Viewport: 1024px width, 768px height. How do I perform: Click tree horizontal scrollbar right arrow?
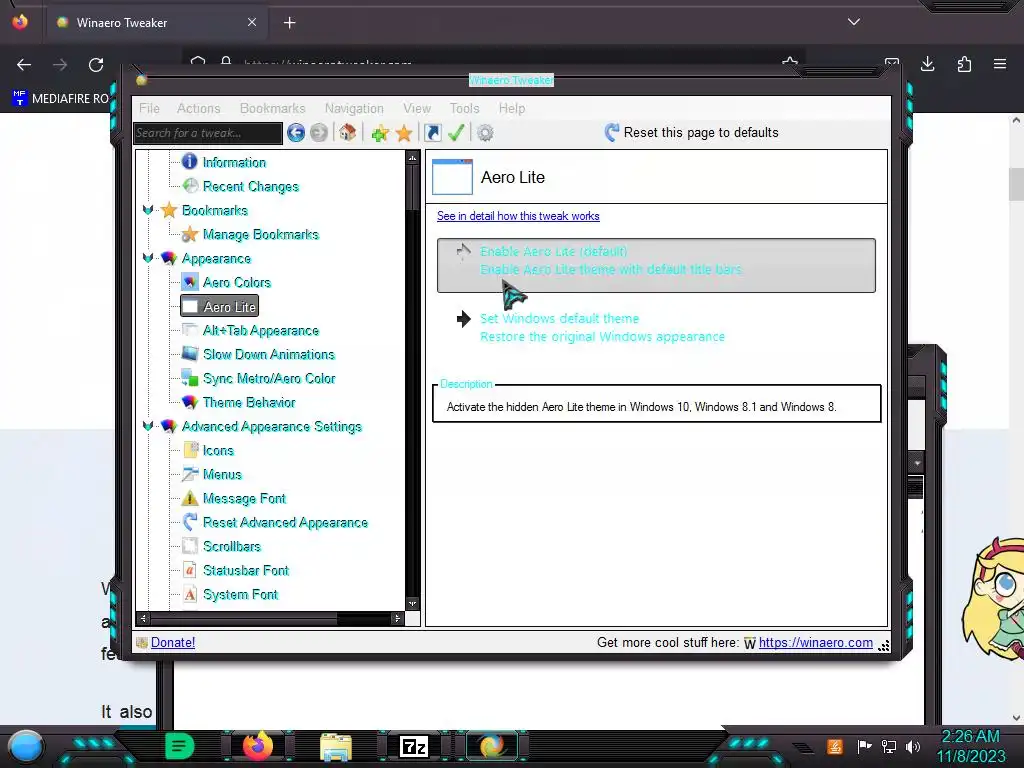pos(396,618)
